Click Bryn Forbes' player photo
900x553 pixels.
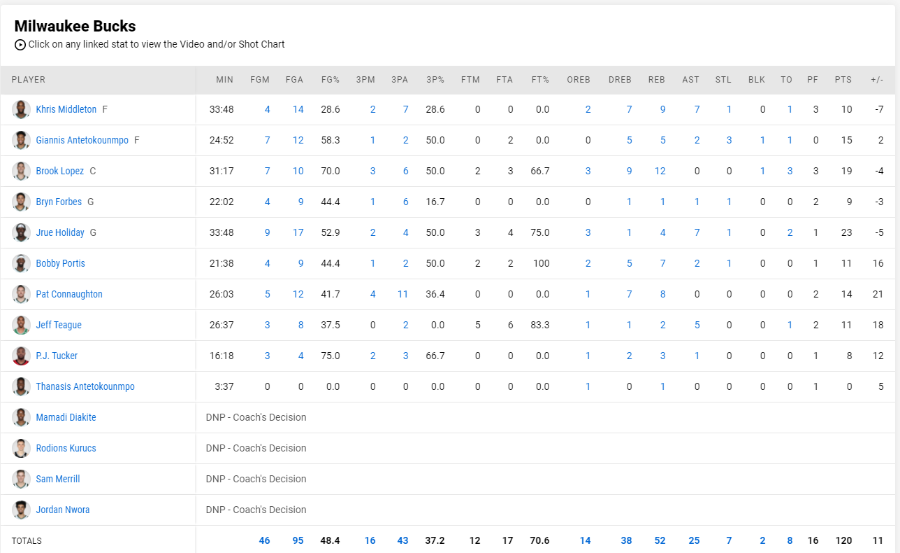point(21,202)
